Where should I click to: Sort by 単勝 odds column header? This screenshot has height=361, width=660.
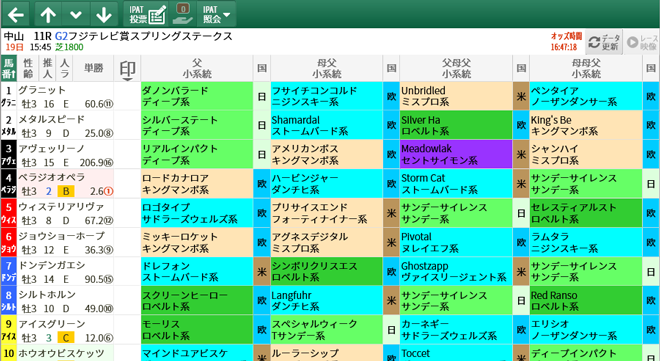click(x=93, y=68)
